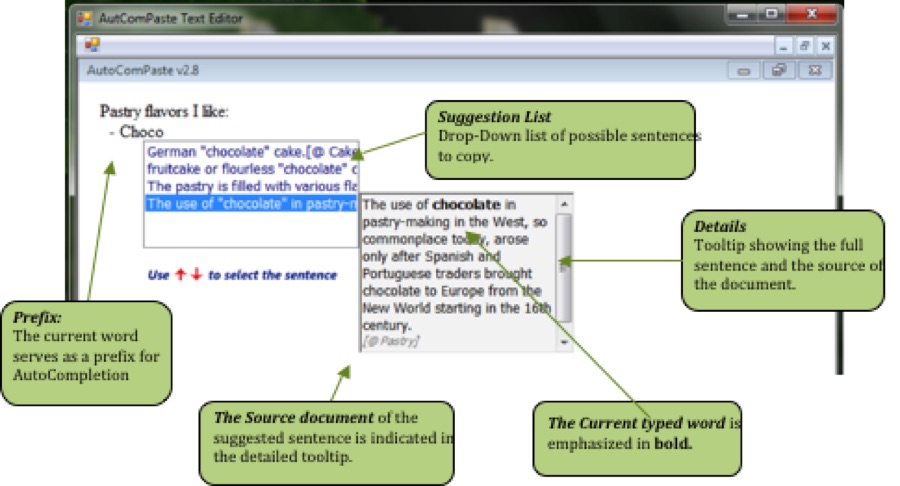This screenshot has height=486, width=900.
Task: Minimize the AutComPaste Text Editor main window
Action: pos(742,14)
